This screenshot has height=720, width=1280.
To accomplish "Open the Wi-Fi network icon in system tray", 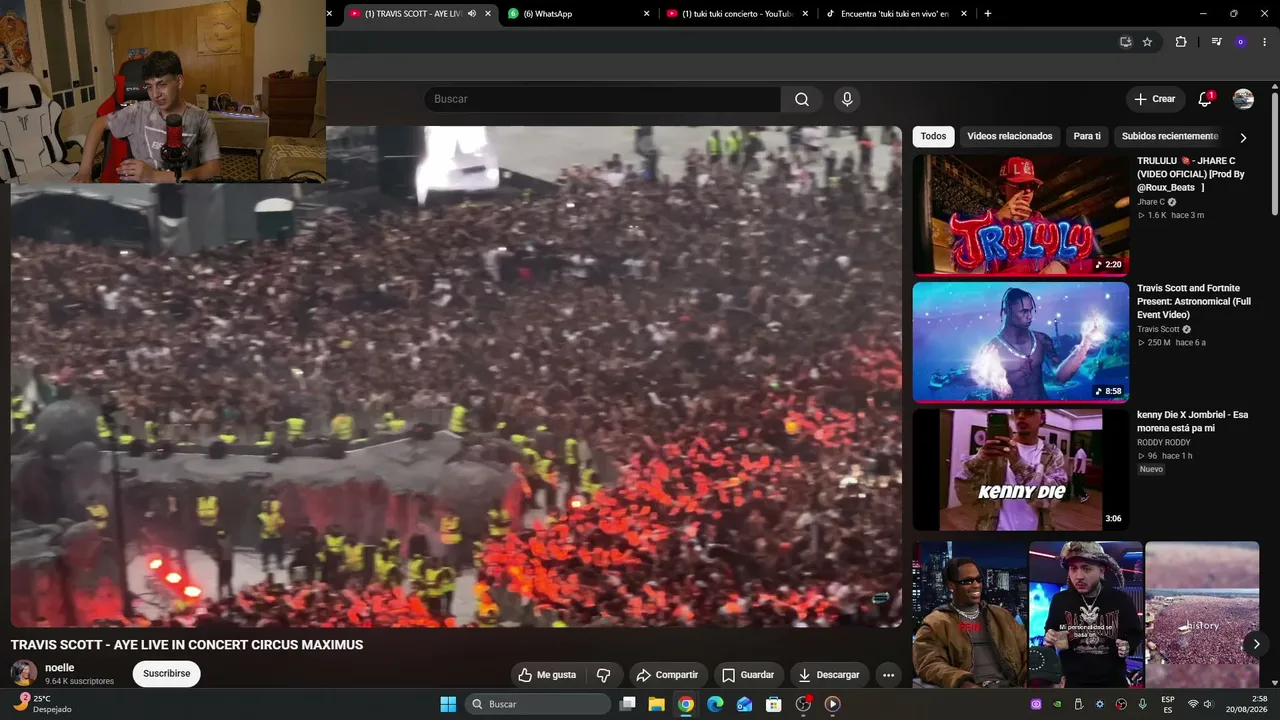I will pos(1193,704).
